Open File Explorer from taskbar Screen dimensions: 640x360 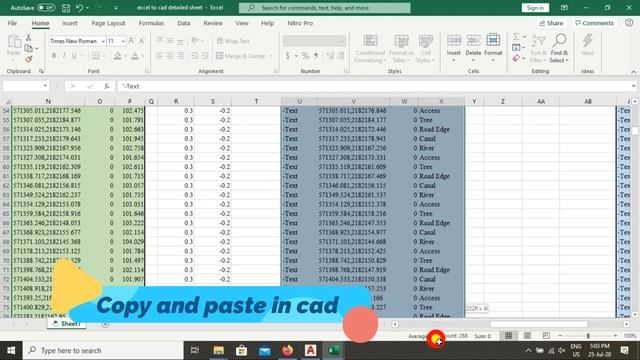point(218,350)
